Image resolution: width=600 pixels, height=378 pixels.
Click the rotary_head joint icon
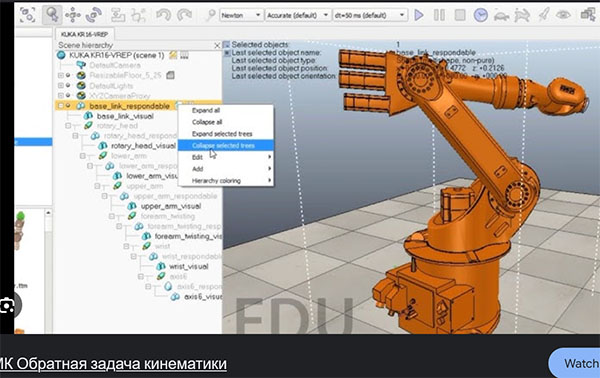pyautogui.click(x=88, y=125)
